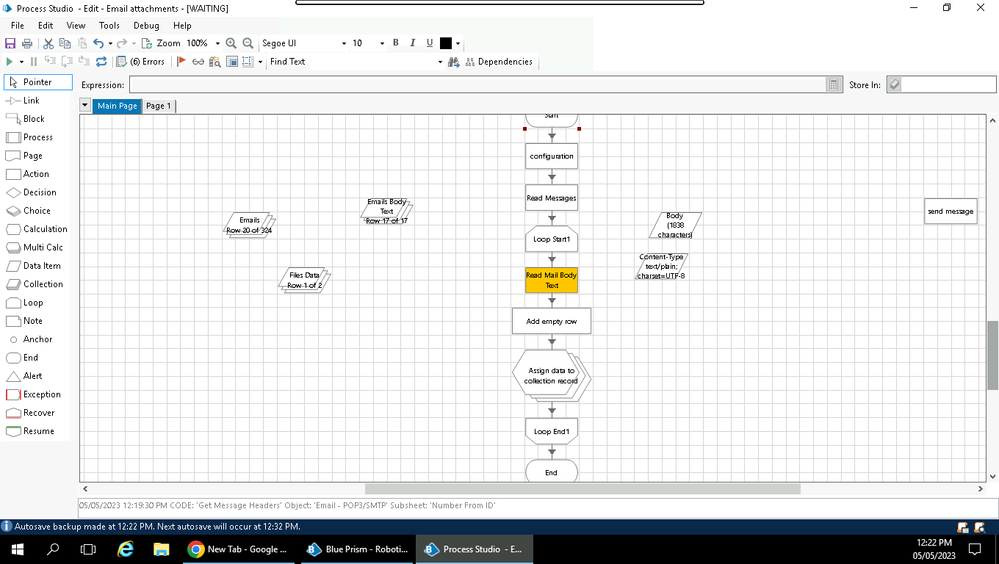Viewport: 999px width, 564px height.
Task: Toggle underline text formatting
Action: coord(430,43)
